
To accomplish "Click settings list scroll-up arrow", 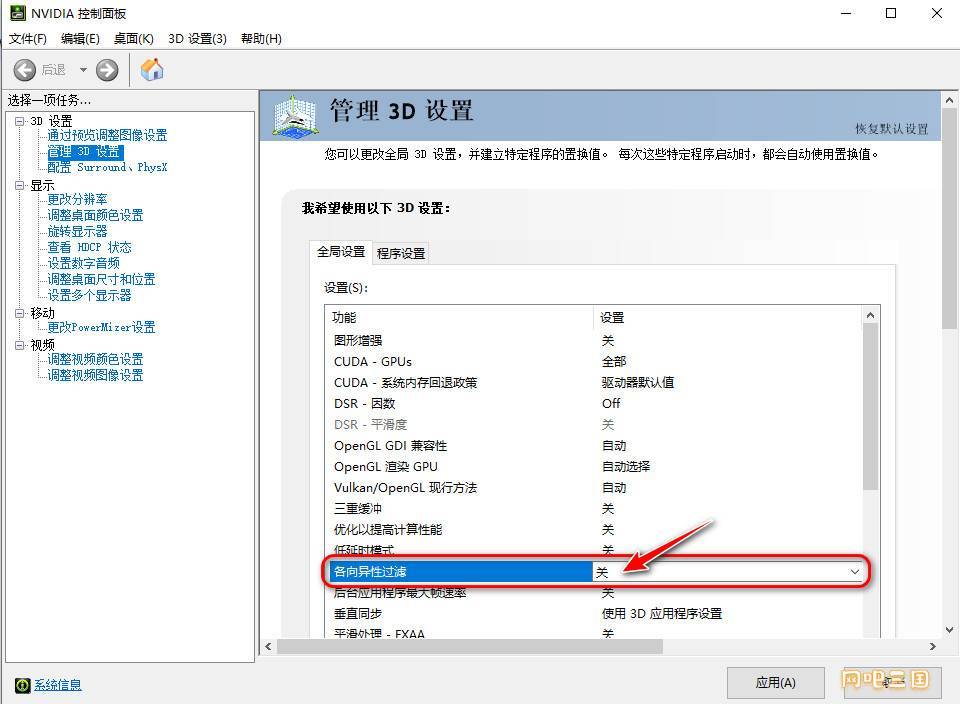I will click(870, 315).
